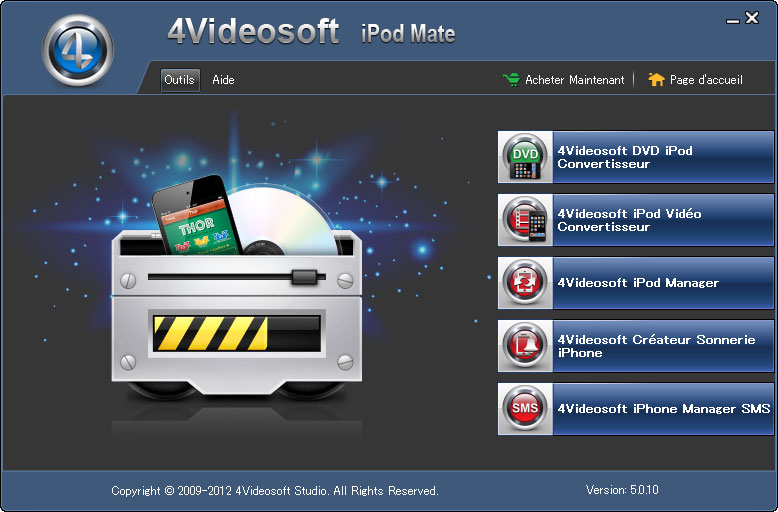Open the Outils menu
This screenshot has width=778, height=512.
coord(180,80)
